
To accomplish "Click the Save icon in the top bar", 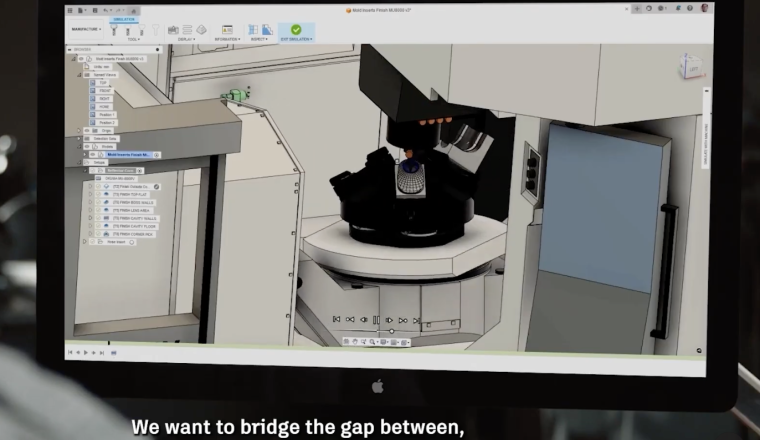I will pos(95,10).
